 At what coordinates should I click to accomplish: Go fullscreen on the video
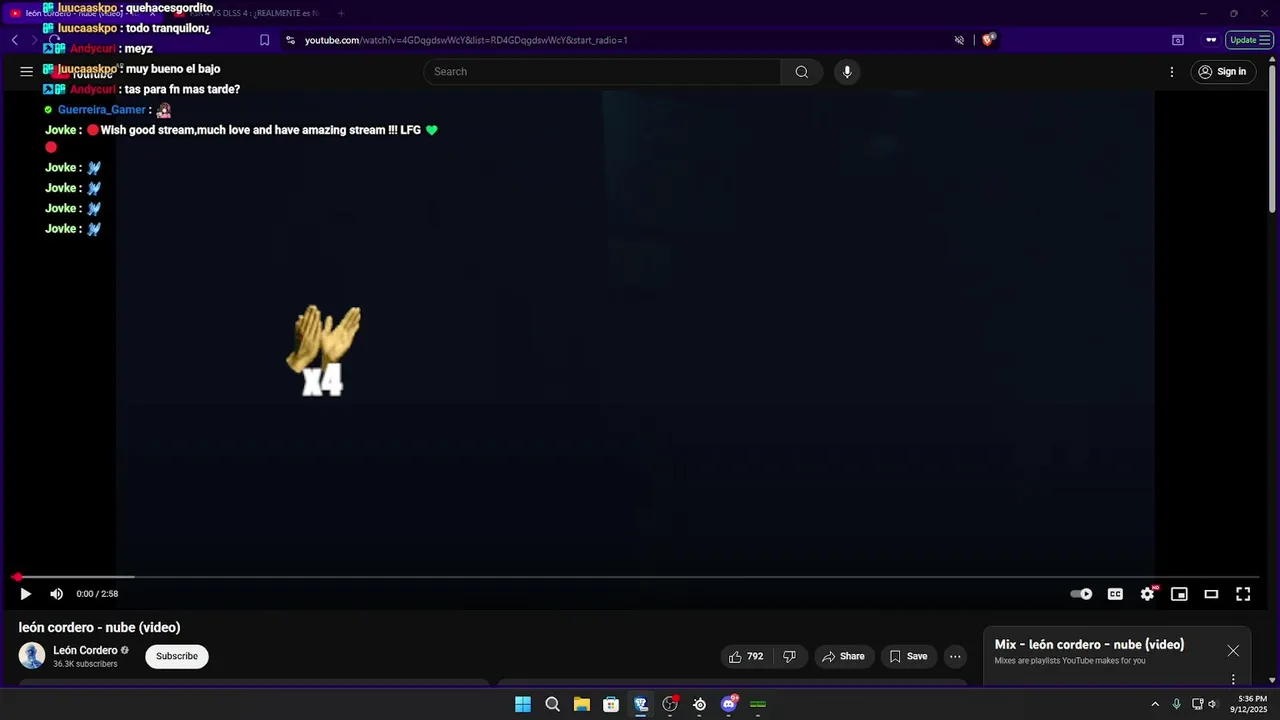pos(1243,594)
